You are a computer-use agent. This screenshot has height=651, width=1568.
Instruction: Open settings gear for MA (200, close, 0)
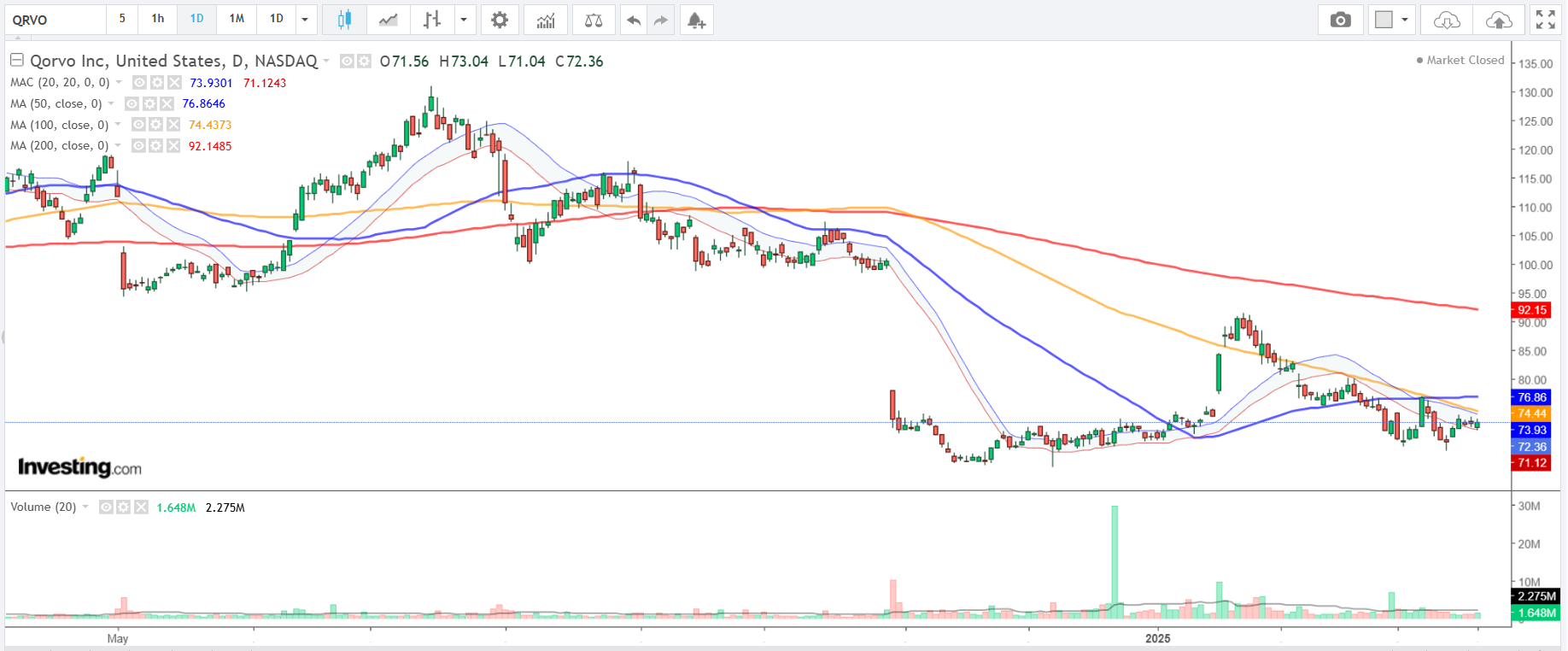tap(155, 146)
